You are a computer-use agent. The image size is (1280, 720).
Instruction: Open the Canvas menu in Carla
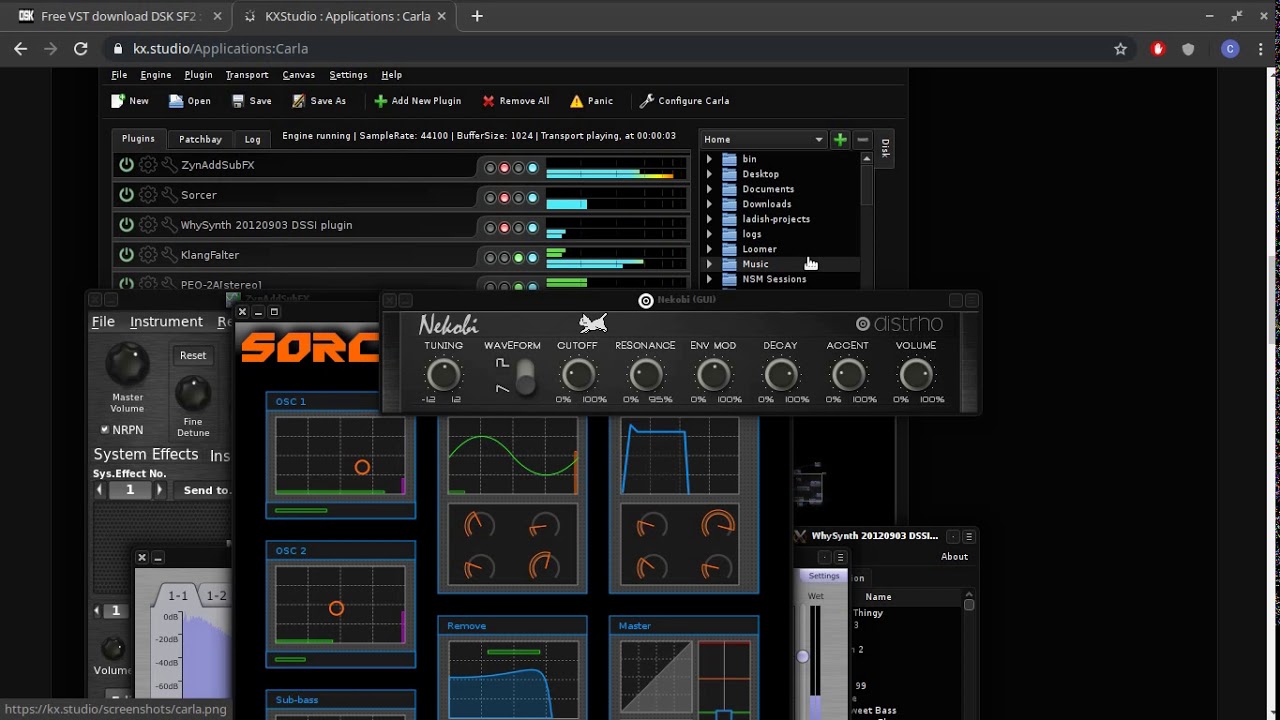click(298, 75)
